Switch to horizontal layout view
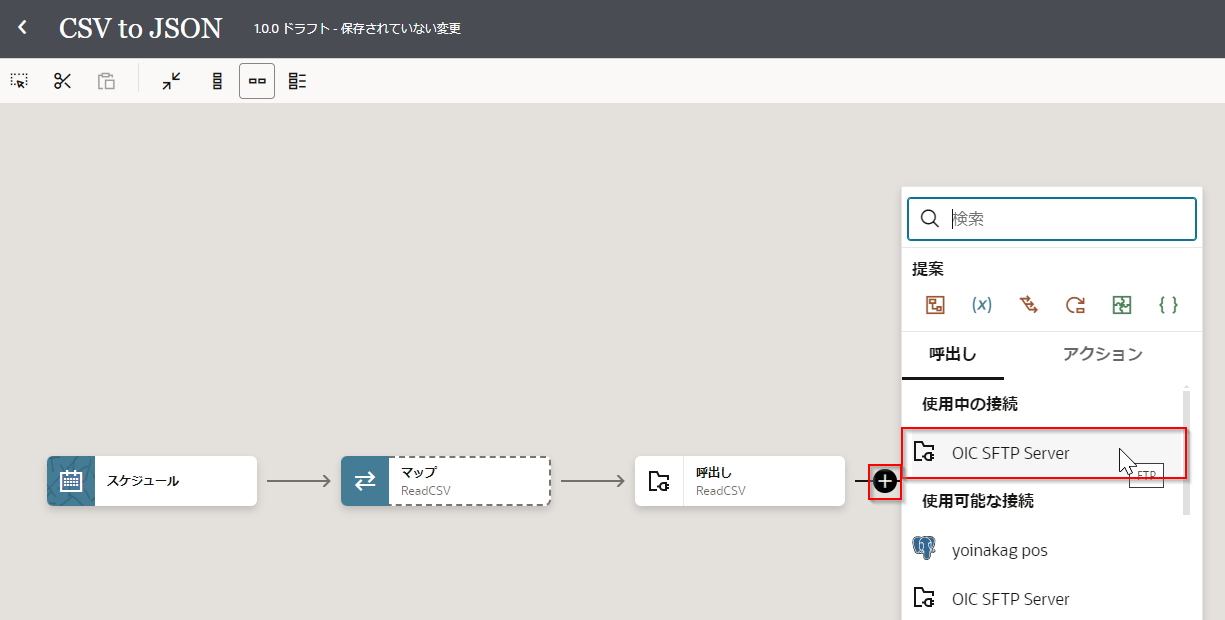This screenshot has height=620, width=1225. 257,81
